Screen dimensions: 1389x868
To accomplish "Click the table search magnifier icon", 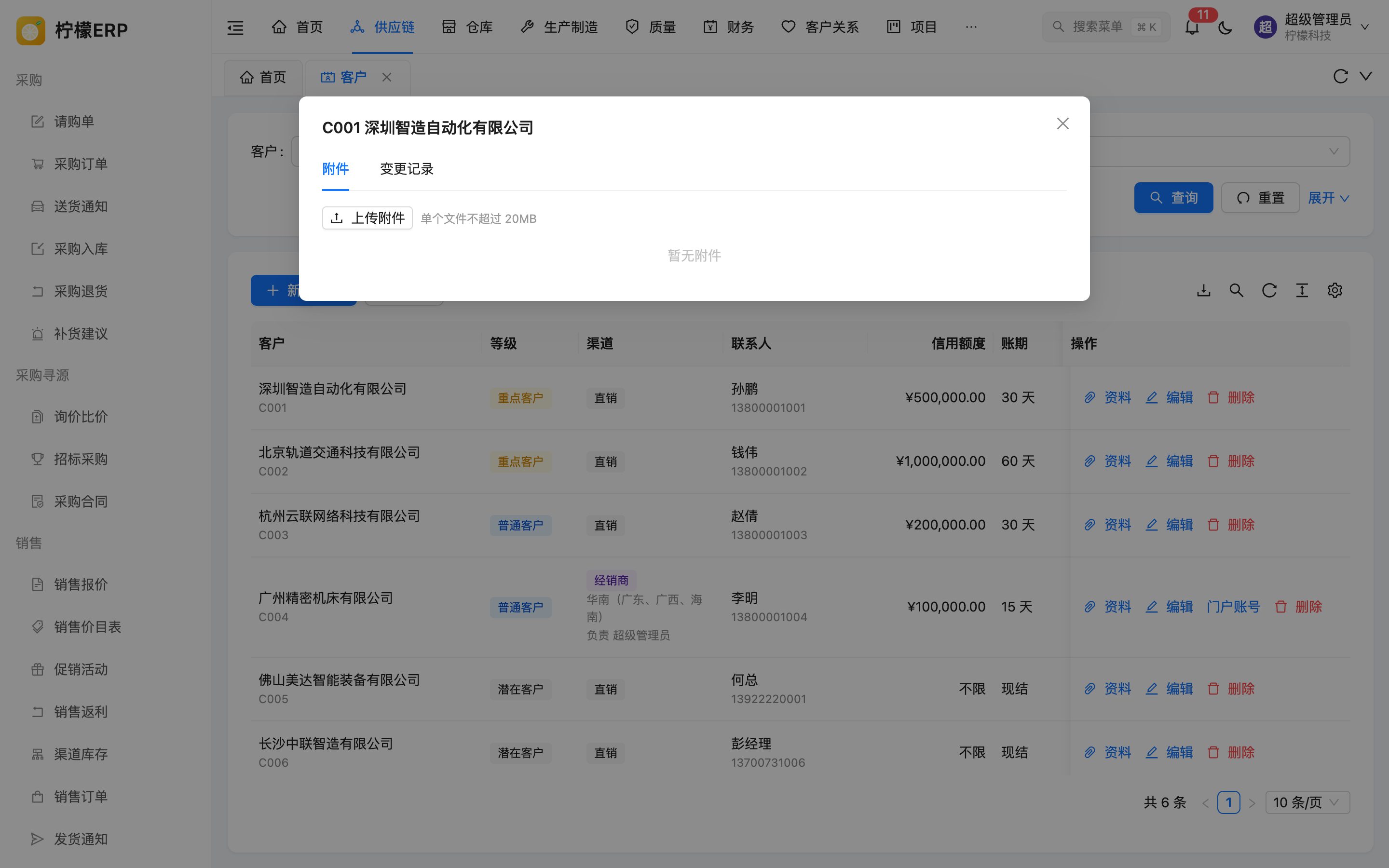I will point(1236,290).
